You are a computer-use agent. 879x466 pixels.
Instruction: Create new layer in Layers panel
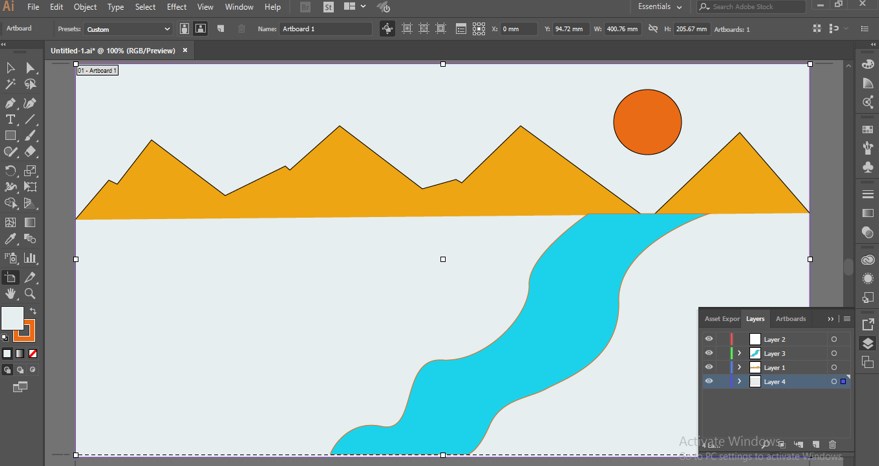[x=816, y=444]
